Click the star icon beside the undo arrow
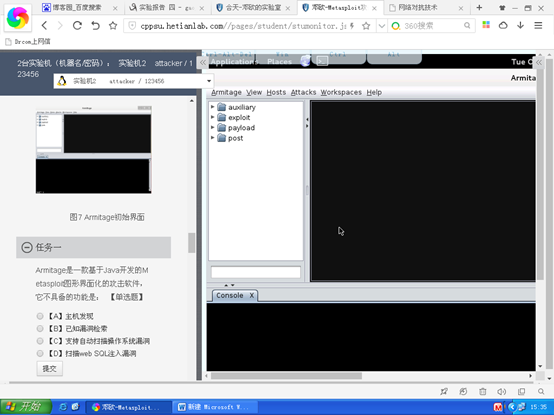This screenshot has width=554, height=415. click(113, 25)
